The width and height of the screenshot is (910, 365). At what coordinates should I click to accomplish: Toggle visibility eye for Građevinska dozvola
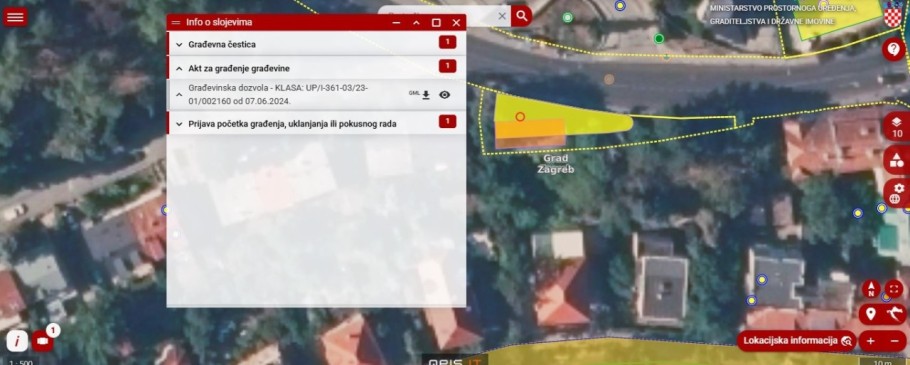(x=445, y=95)
